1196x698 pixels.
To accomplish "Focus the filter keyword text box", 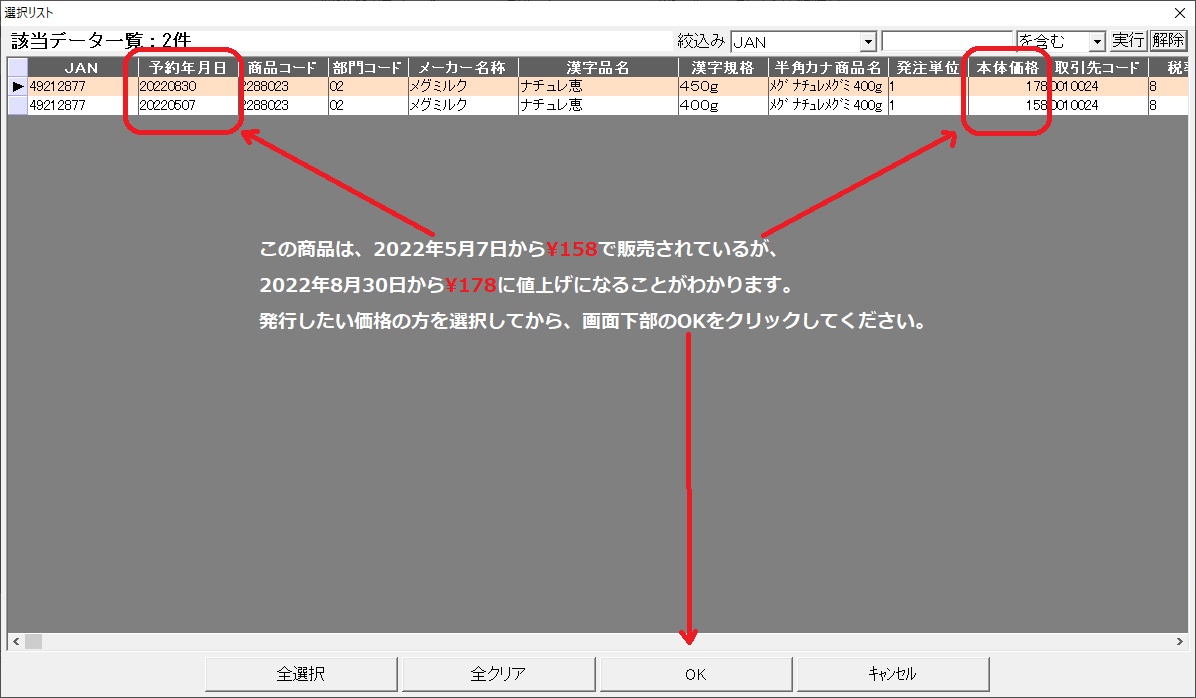I will point(947,42).
